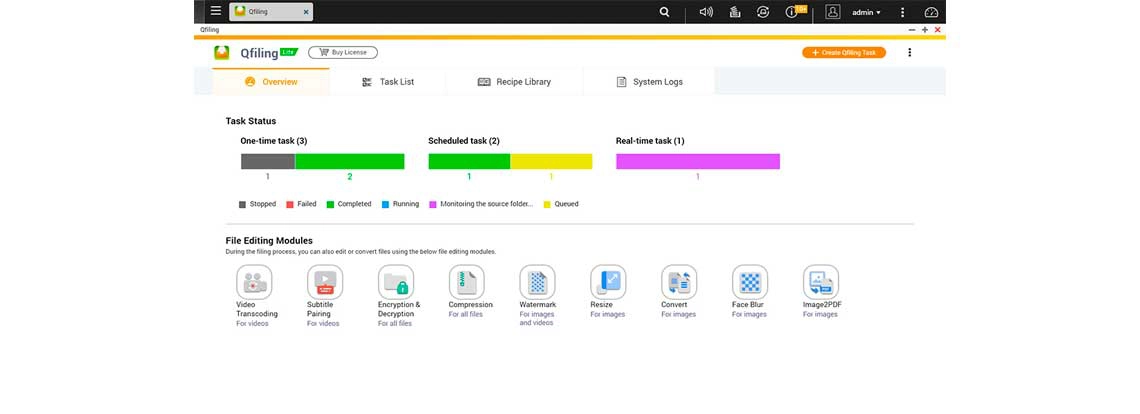Image resolution: width=1140 pixels, height=414 pixels.
Task: Switch to the Task List tab
Action: tap(388, 81)
